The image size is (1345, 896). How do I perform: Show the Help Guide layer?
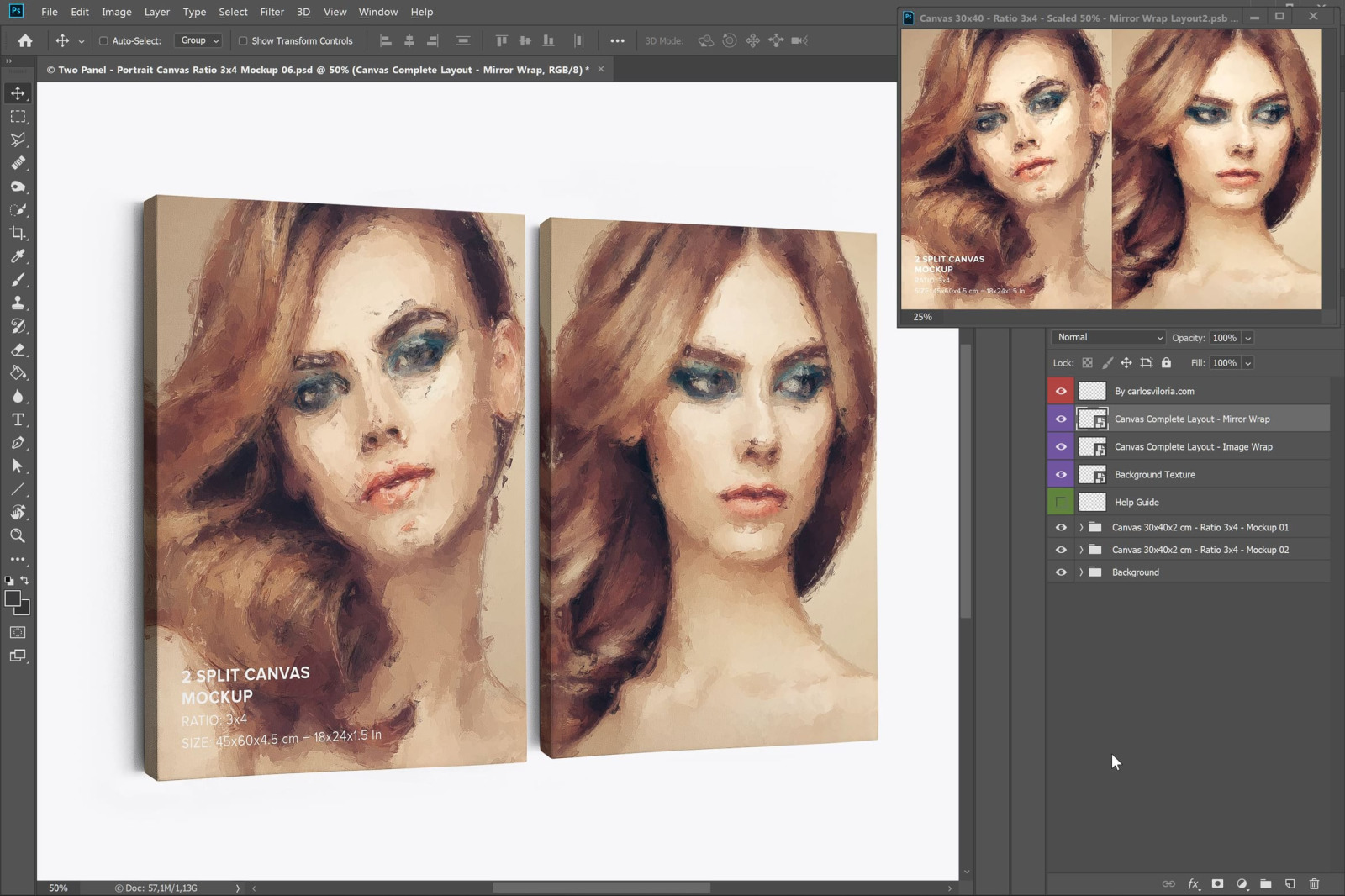click(x=1061, y=503)
